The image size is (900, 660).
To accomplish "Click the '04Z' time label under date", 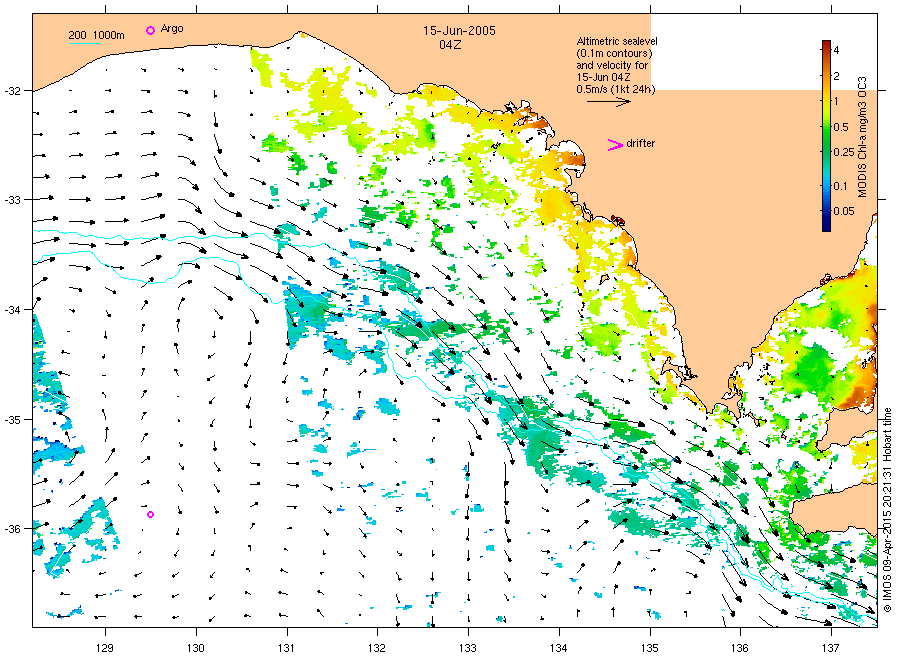I will [x=450, y=45].
